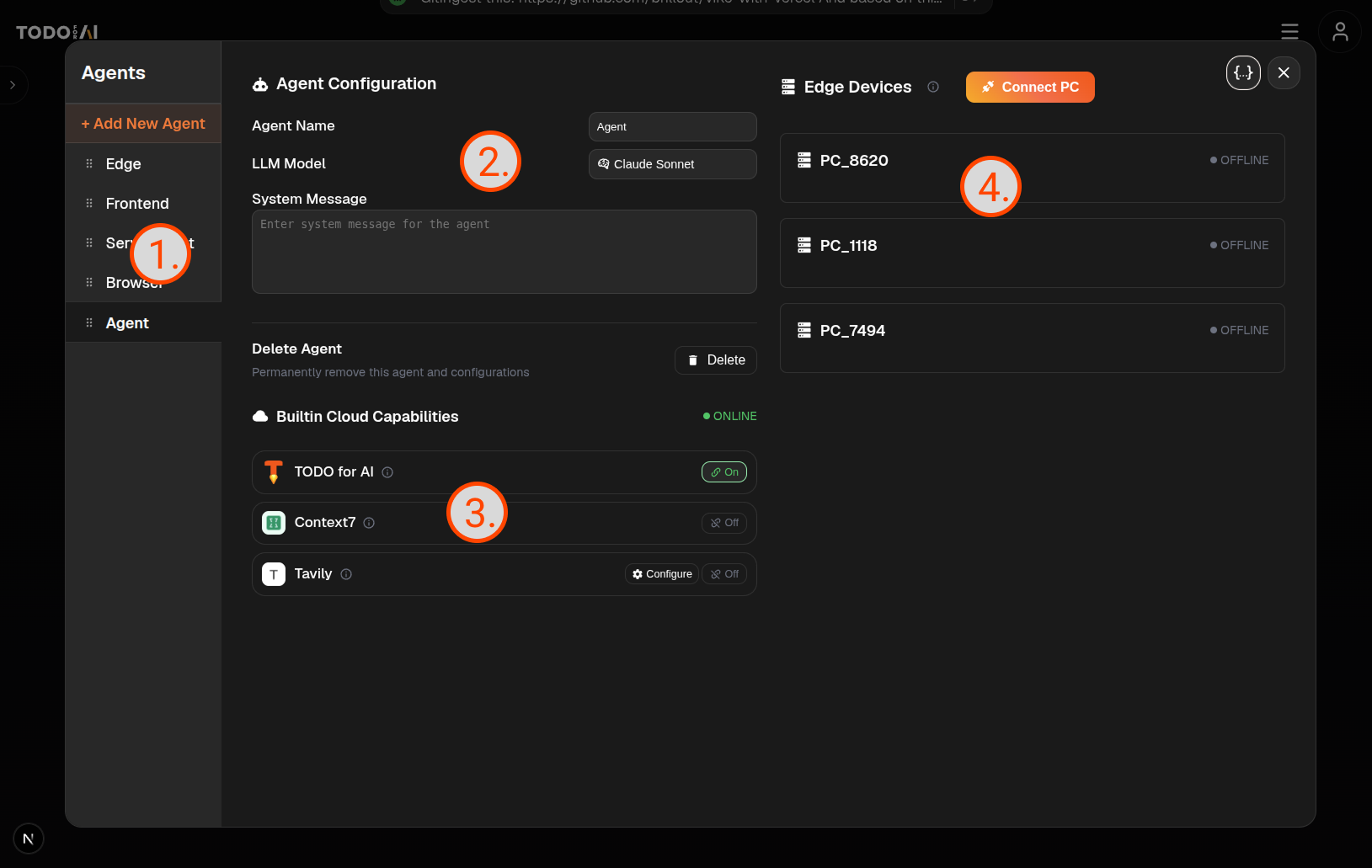This screenshot has height=868, width=1372.
Task: Click into the System Message text area
Action: pyautogui.click(x=504, y=252)
